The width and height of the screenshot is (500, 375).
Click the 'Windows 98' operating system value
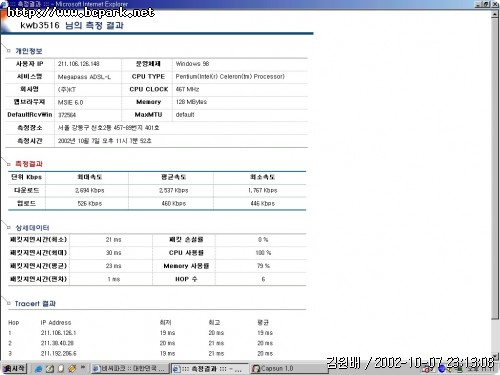pyautogui.click(x=192, y=64)
